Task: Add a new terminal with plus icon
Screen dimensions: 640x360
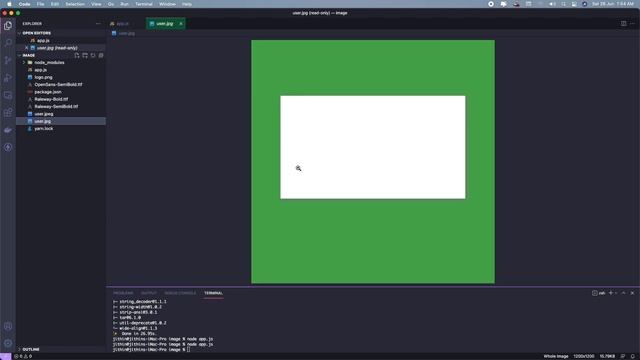Action: tap(611, 293)
